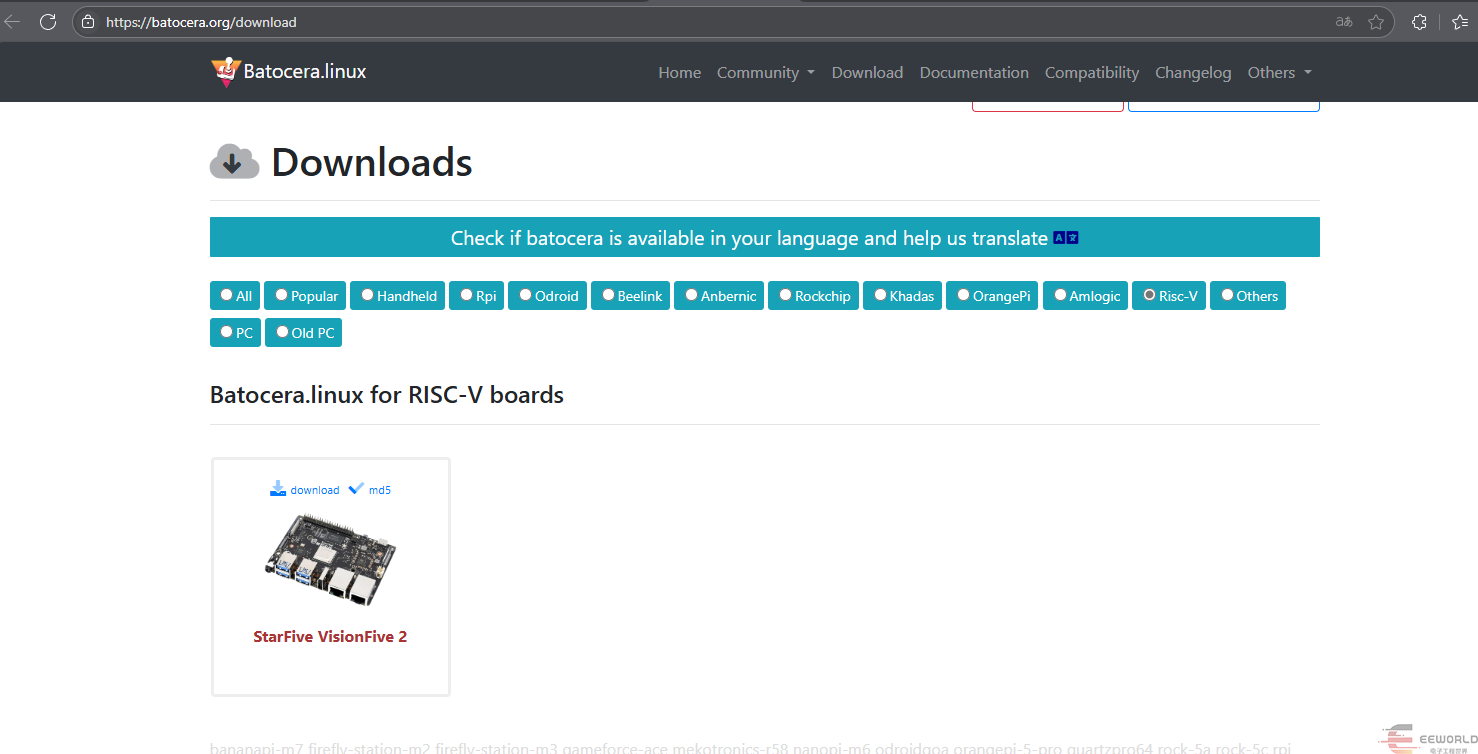1478x754 pixels.
Task: Bookmark the page with the star icon
Action: coord(1376,22)
